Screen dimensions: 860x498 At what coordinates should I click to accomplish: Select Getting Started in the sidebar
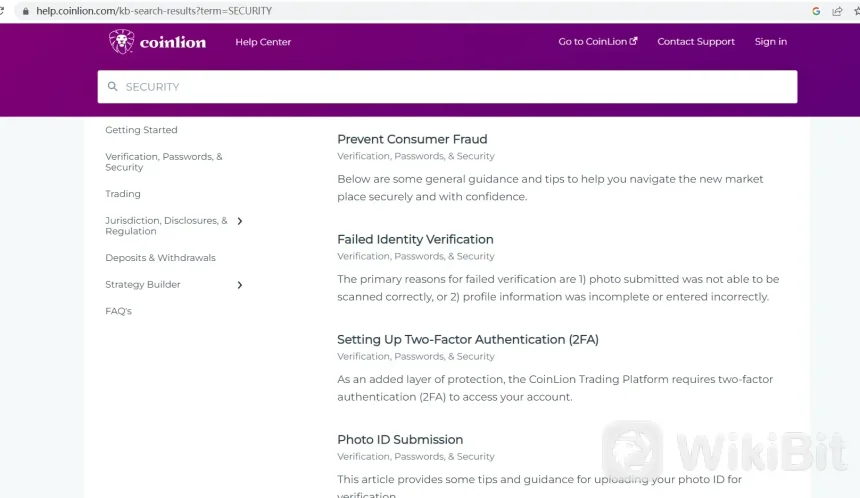tap(141, 130)
